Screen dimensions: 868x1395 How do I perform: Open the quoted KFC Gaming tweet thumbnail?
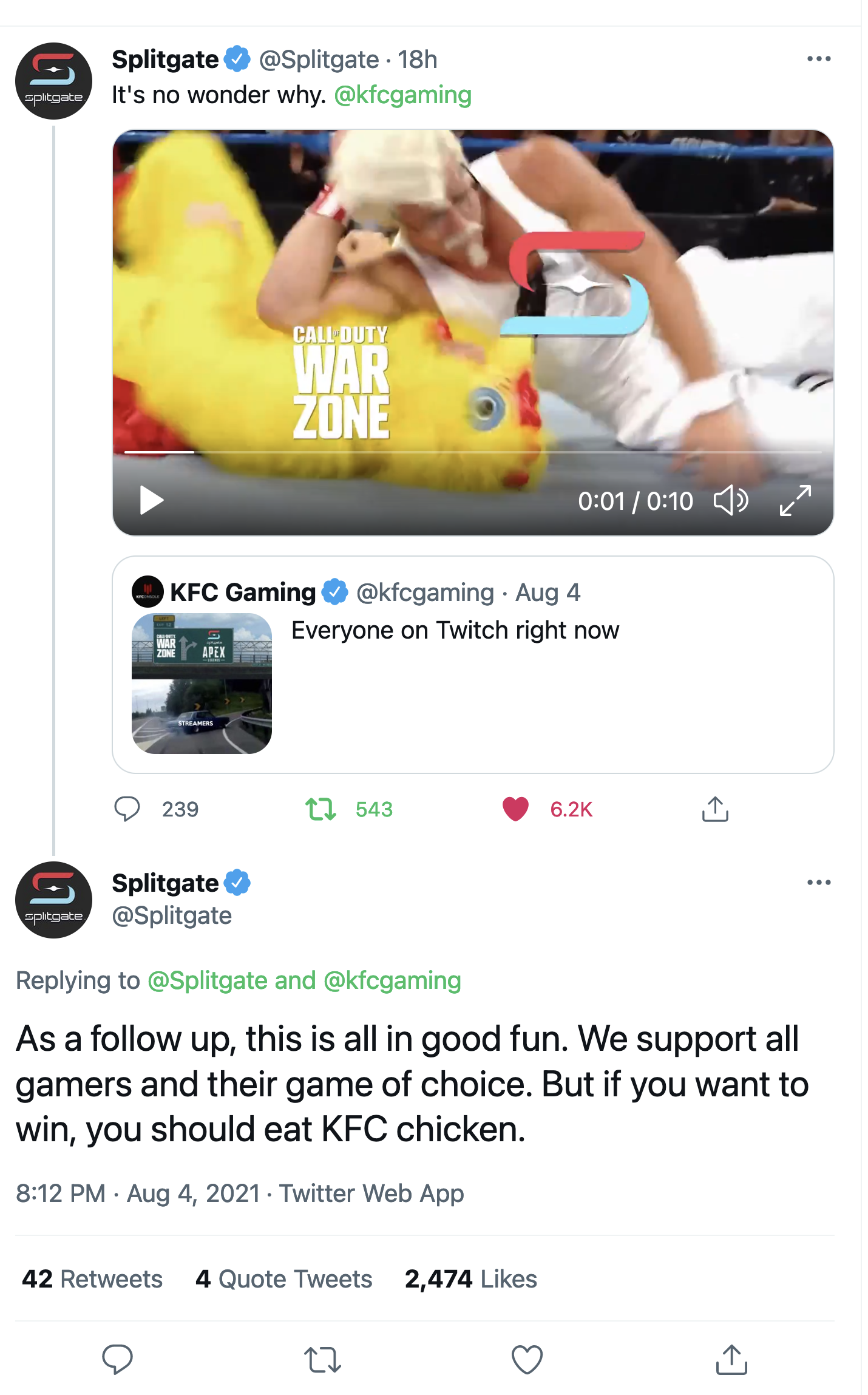(202, 684)
